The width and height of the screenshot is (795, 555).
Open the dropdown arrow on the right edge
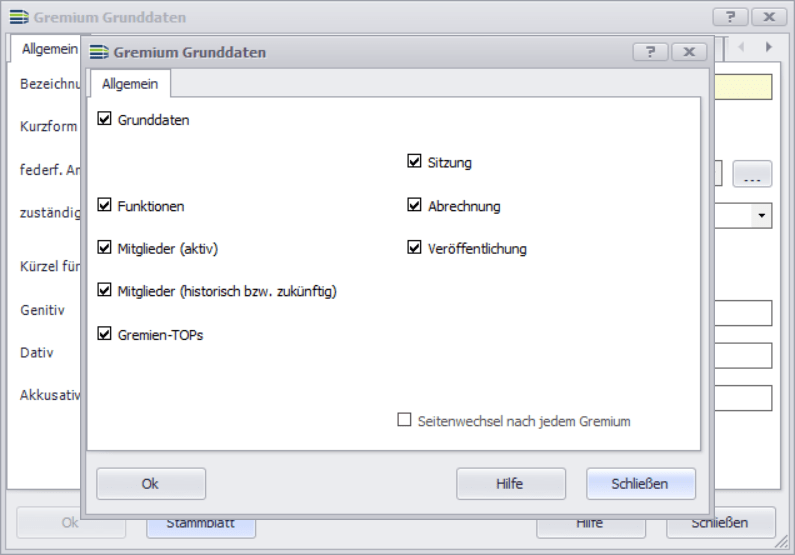pyautogui.click(x=761, y=215)
